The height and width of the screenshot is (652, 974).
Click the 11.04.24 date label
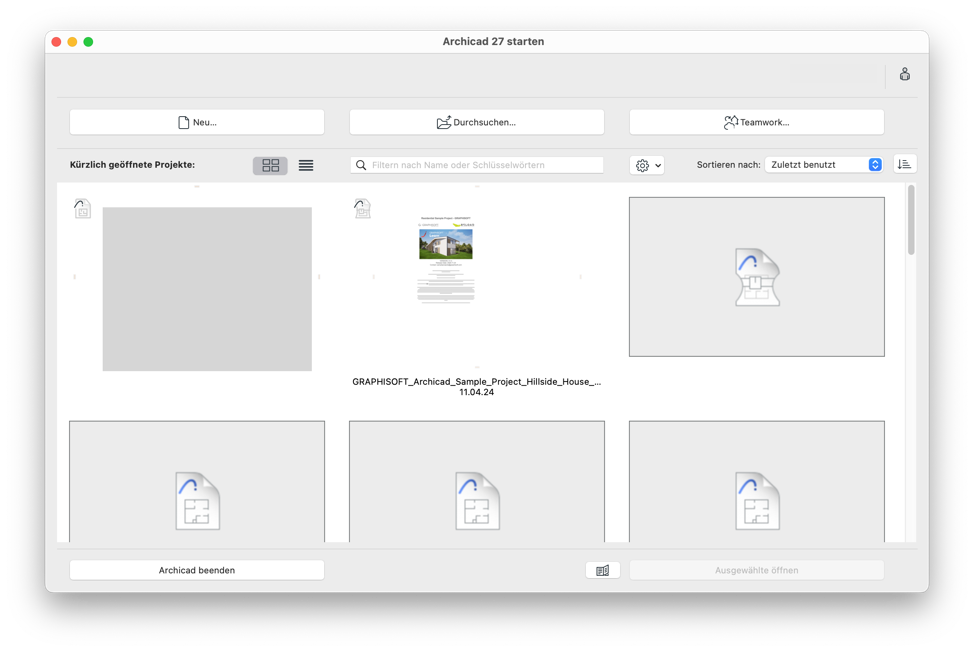coord(476,392)
